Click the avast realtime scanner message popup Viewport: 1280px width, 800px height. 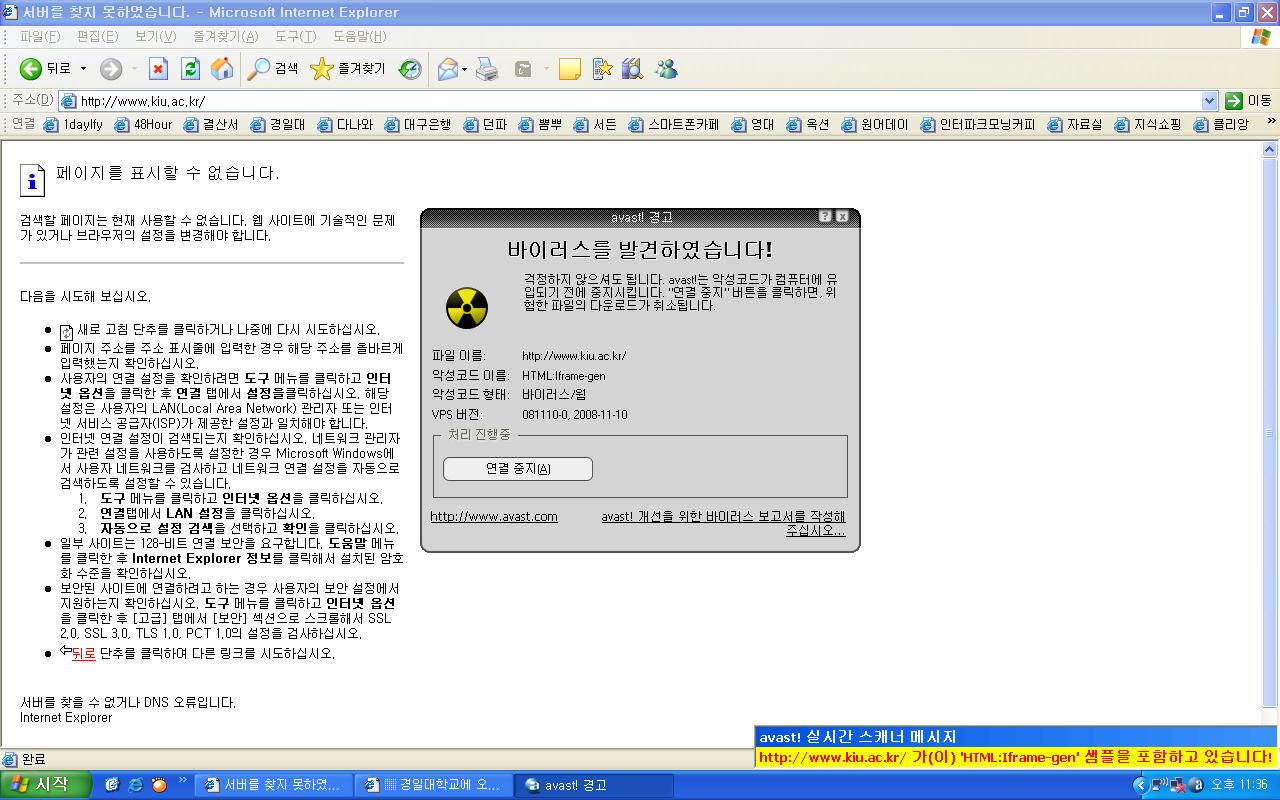1017,748
